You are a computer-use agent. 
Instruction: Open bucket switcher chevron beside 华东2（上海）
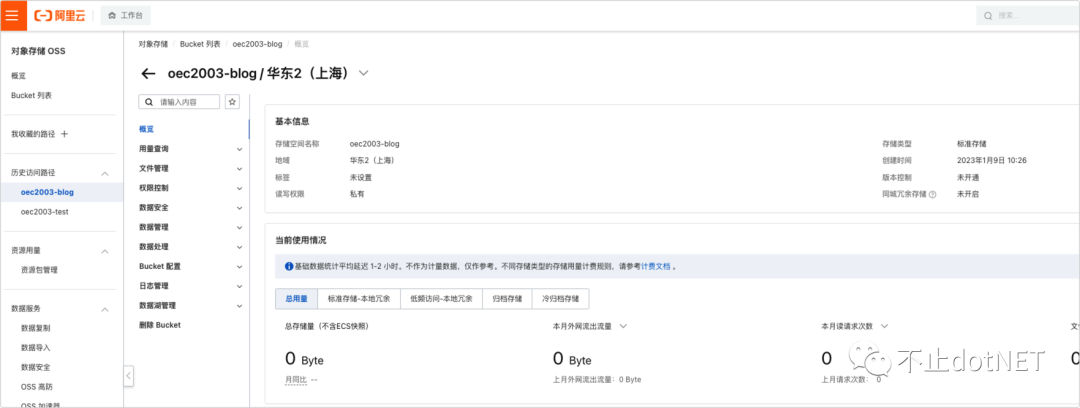364,73
